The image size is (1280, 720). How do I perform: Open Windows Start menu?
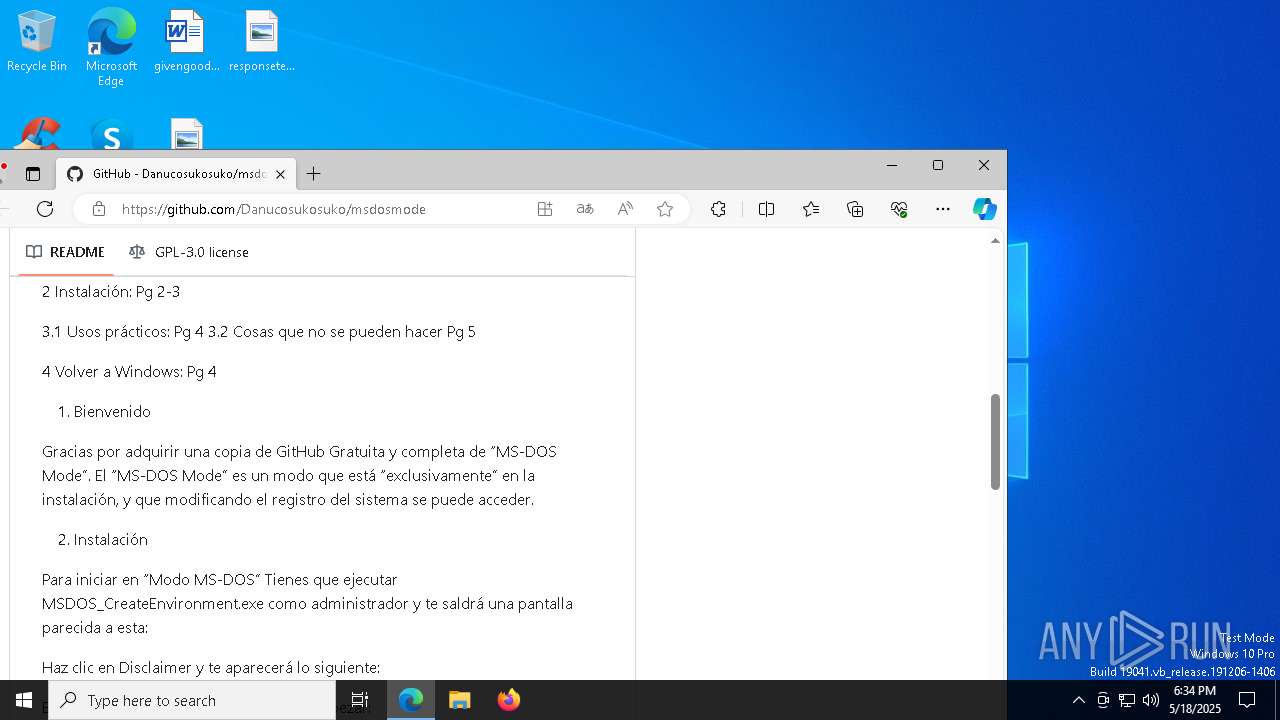click(x=24, y=700)
